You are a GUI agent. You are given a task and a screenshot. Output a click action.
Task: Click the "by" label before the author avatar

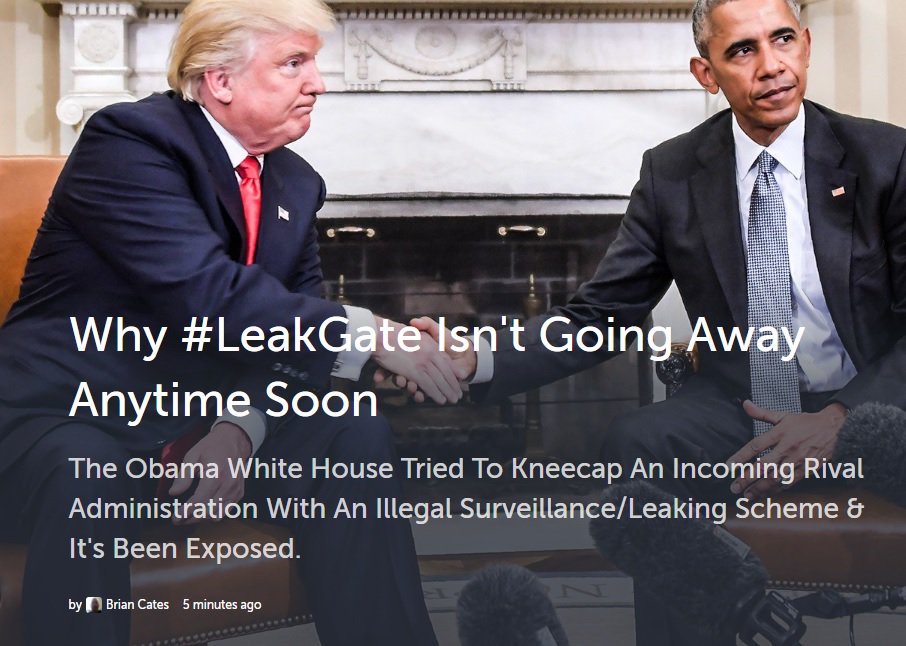pyautogui.click(x=75, y=604)
